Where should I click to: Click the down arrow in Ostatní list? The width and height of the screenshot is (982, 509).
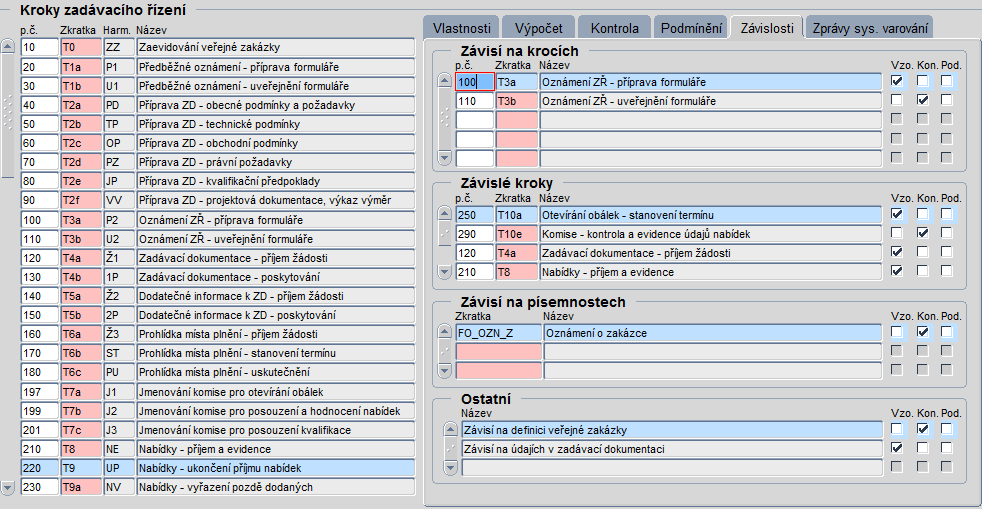pos(450,467)
